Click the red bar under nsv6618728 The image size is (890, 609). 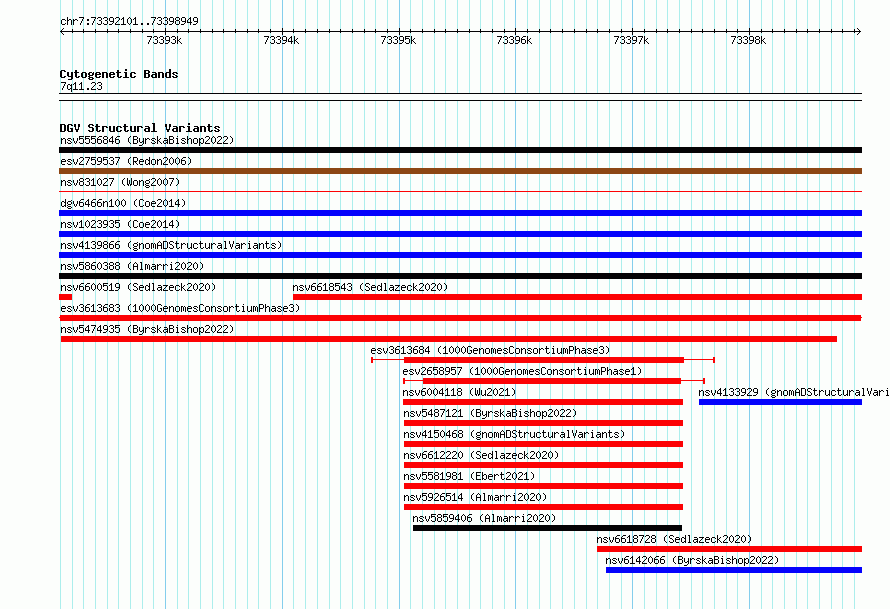729,549
